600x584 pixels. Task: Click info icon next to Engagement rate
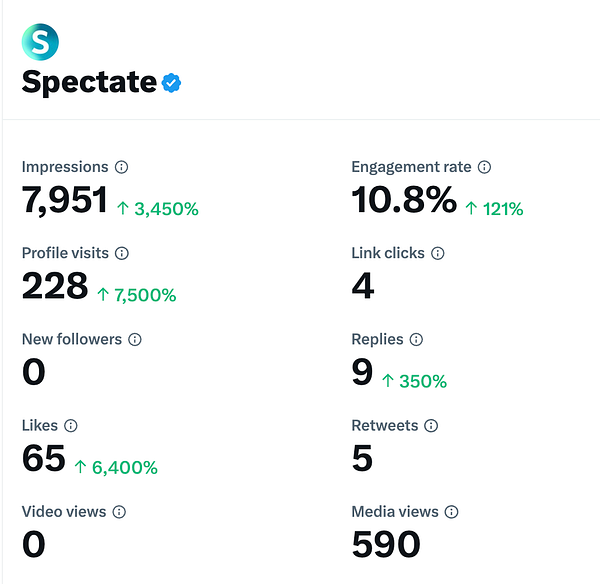tap(484, 167)
